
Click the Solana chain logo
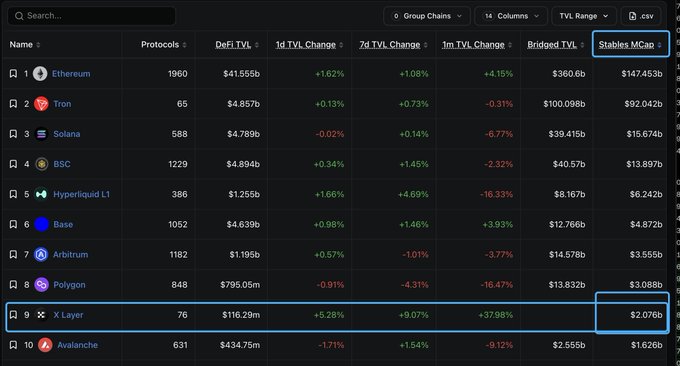[41, 134]
